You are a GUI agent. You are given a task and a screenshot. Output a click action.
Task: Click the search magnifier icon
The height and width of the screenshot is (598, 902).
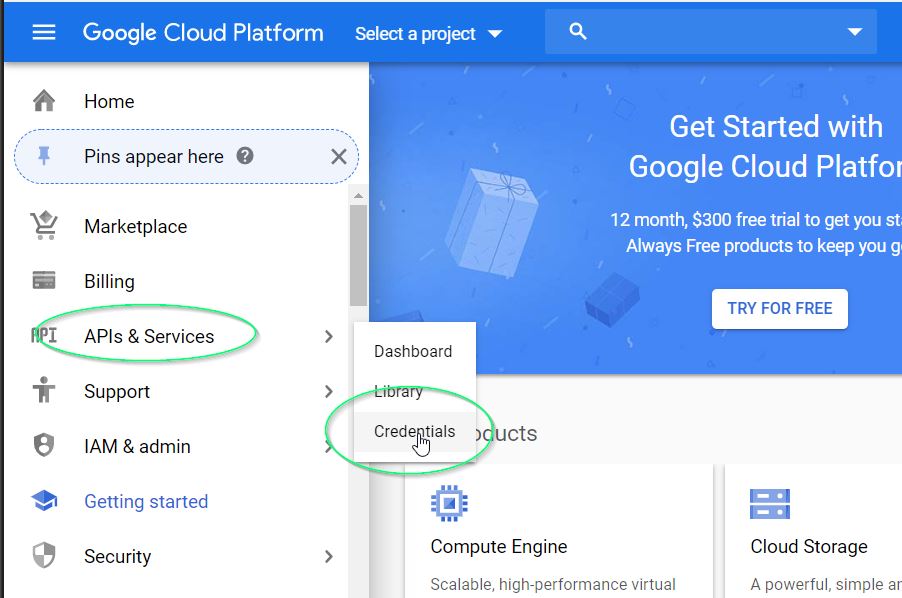578,32
